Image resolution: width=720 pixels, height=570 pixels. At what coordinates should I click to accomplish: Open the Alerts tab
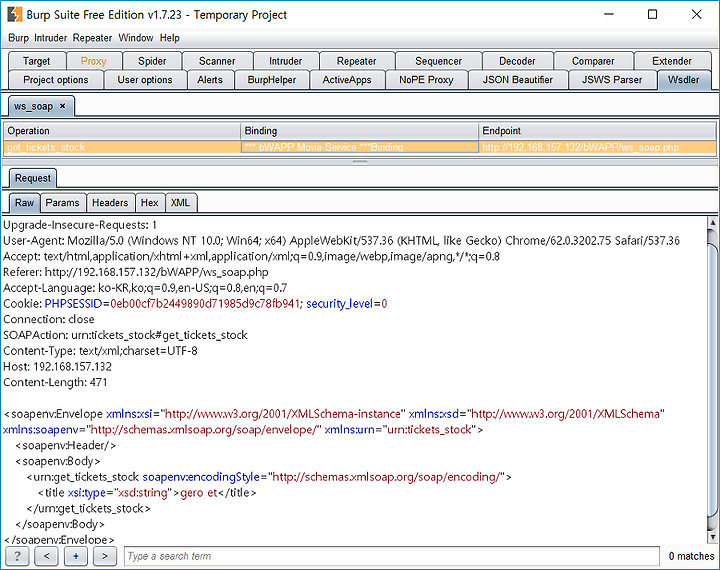click(x=210, y=80)
